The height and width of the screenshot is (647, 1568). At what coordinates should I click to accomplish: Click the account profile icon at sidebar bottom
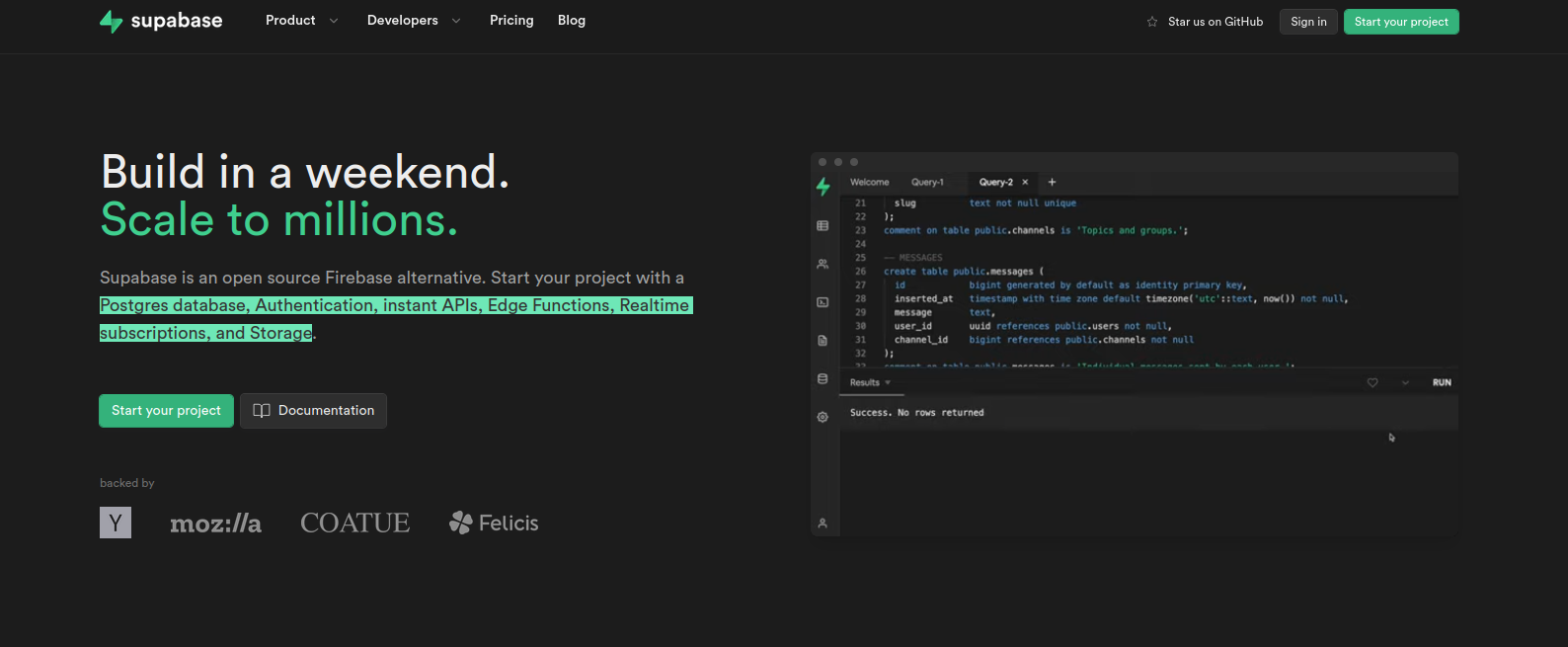coord(823,524)
